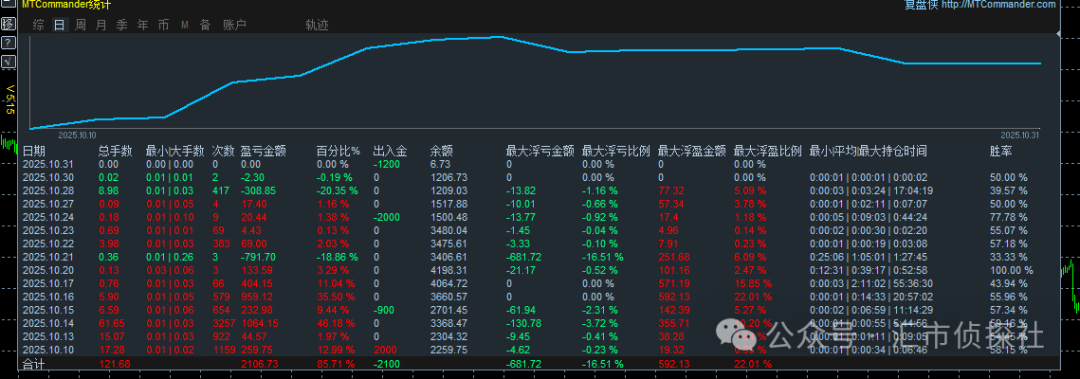Click the 最大浮亏金额 column header

tap(540, 152)
